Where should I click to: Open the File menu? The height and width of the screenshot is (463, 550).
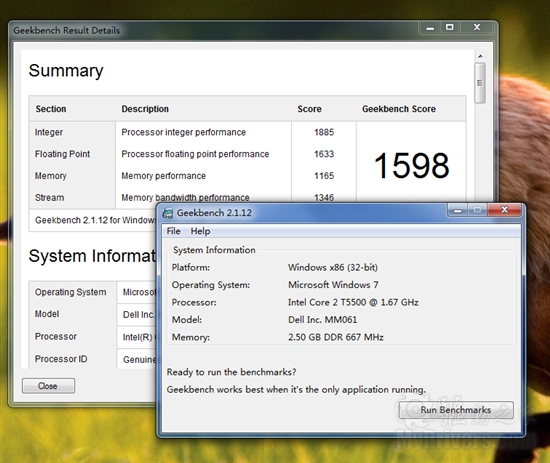point(173,231)
